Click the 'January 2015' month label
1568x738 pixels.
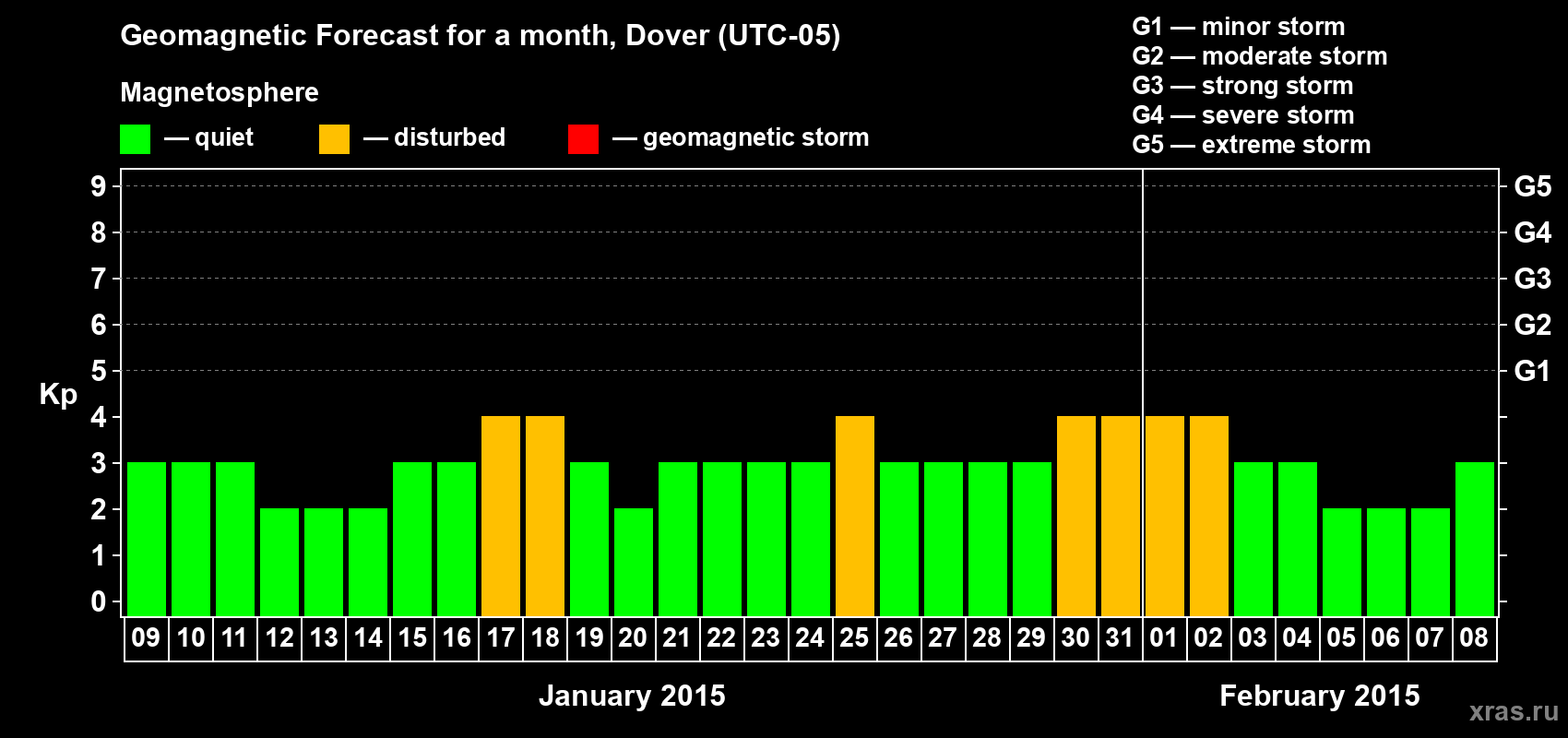pos(632,696)
